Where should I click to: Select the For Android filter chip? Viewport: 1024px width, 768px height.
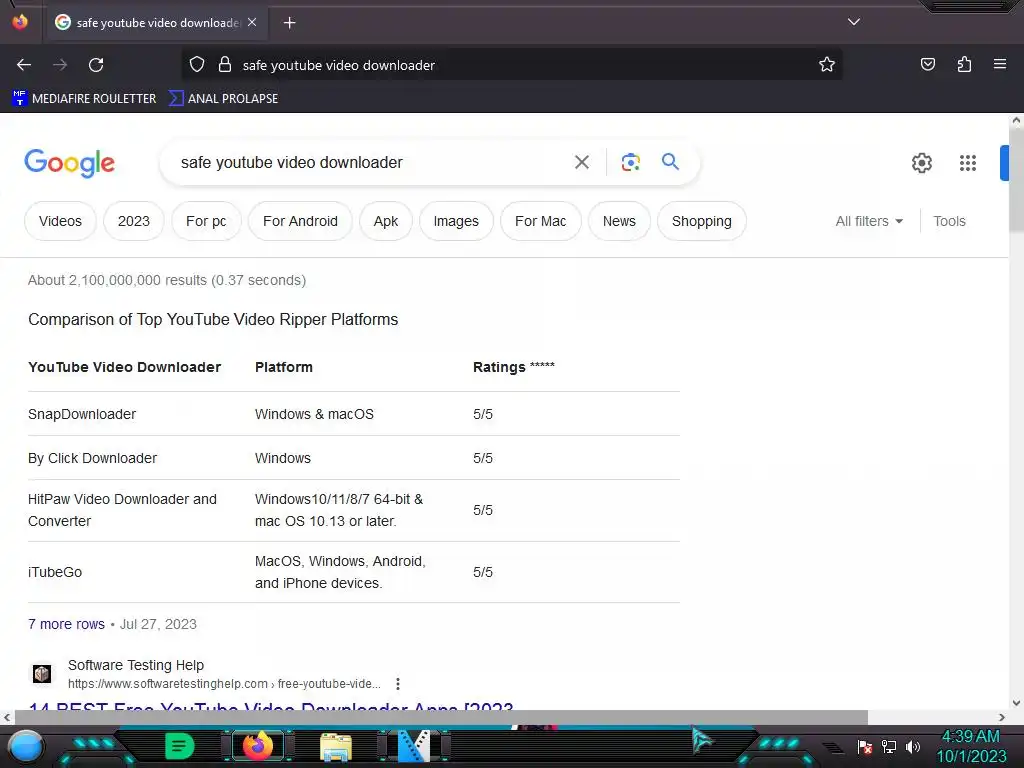(300, 221)
